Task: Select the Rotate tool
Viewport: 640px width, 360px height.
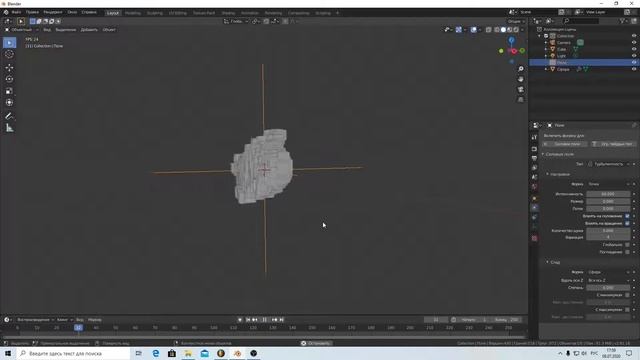Action: pos(9,79)
